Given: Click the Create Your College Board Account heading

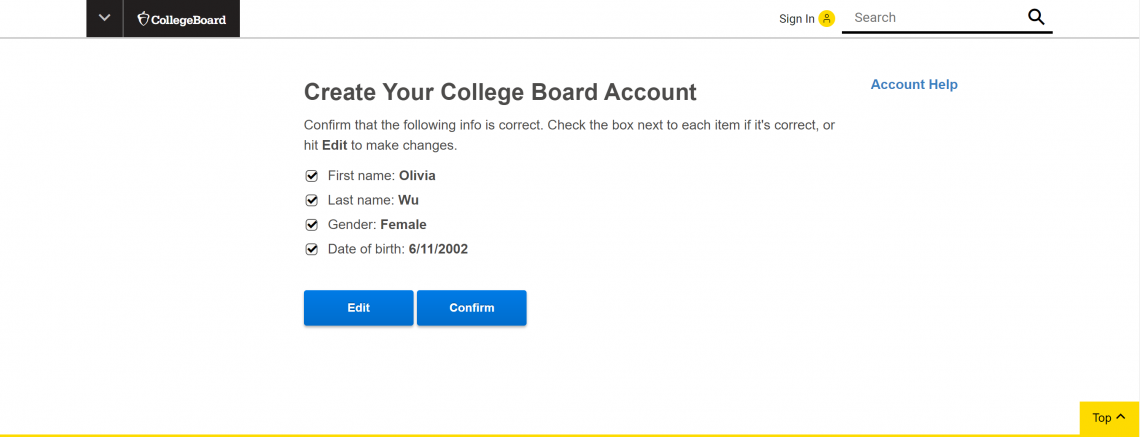Looking at the screenshot, I should [500, 93].
